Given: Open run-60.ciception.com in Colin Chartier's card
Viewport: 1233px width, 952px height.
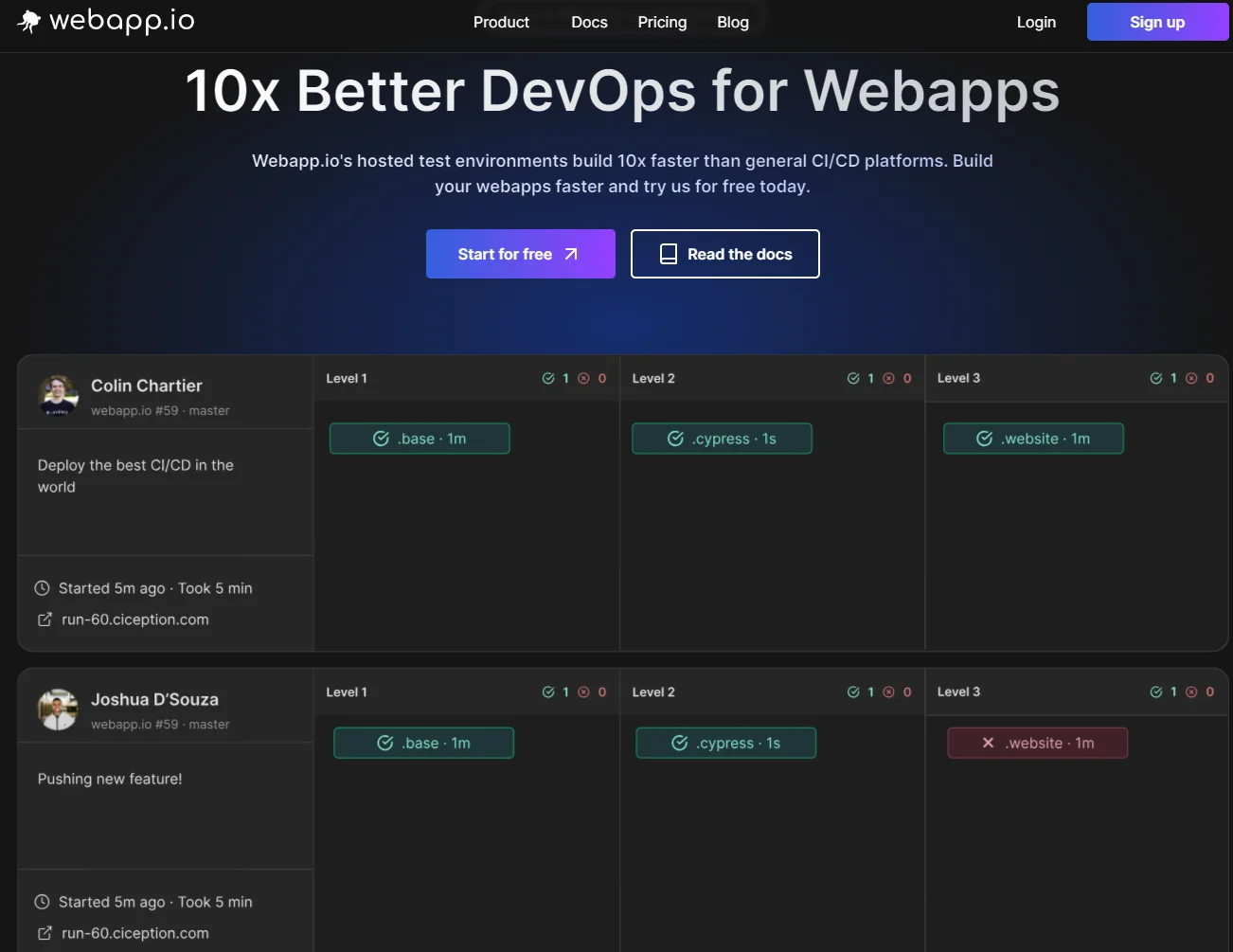Looking at the screenshot, I should (135, 620).
